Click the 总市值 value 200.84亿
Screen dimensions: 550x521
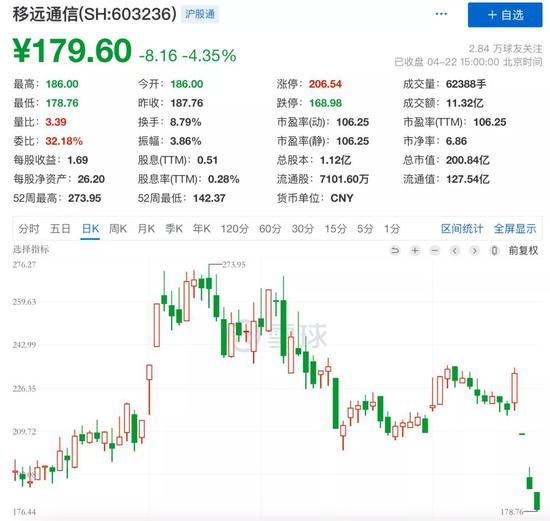(x=468, y=160)
